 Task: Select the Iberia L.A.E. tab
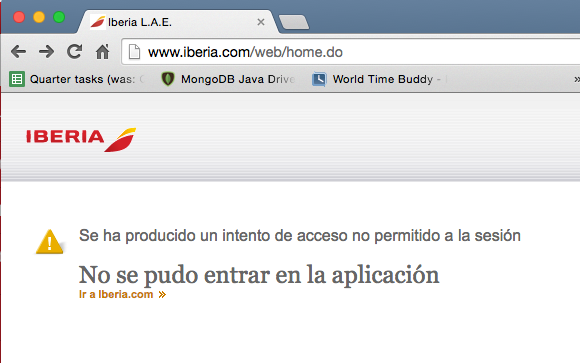click(x=178, y=22)
